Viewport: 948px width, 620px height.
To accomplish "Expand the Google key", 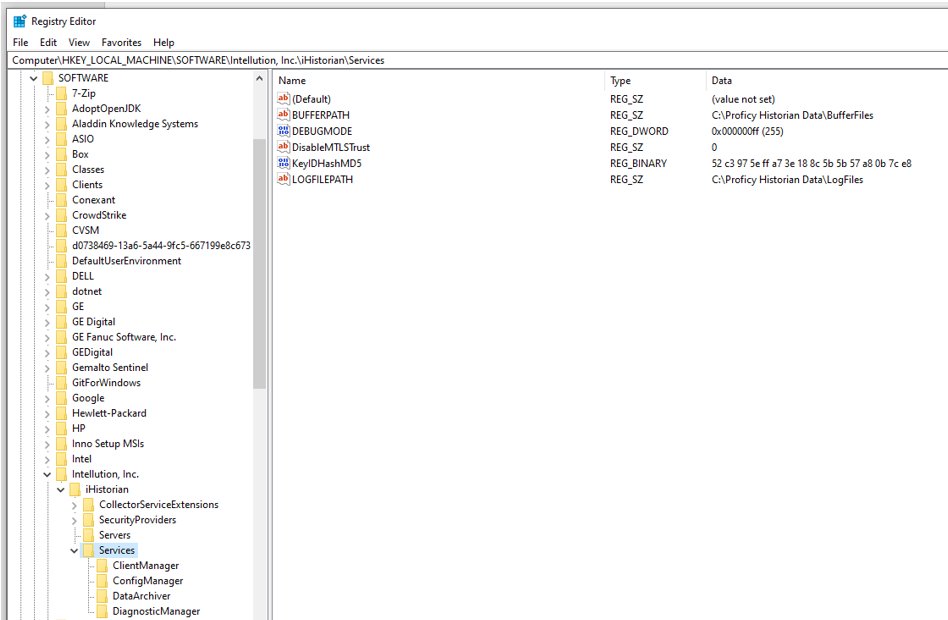I will click(47, 399).
